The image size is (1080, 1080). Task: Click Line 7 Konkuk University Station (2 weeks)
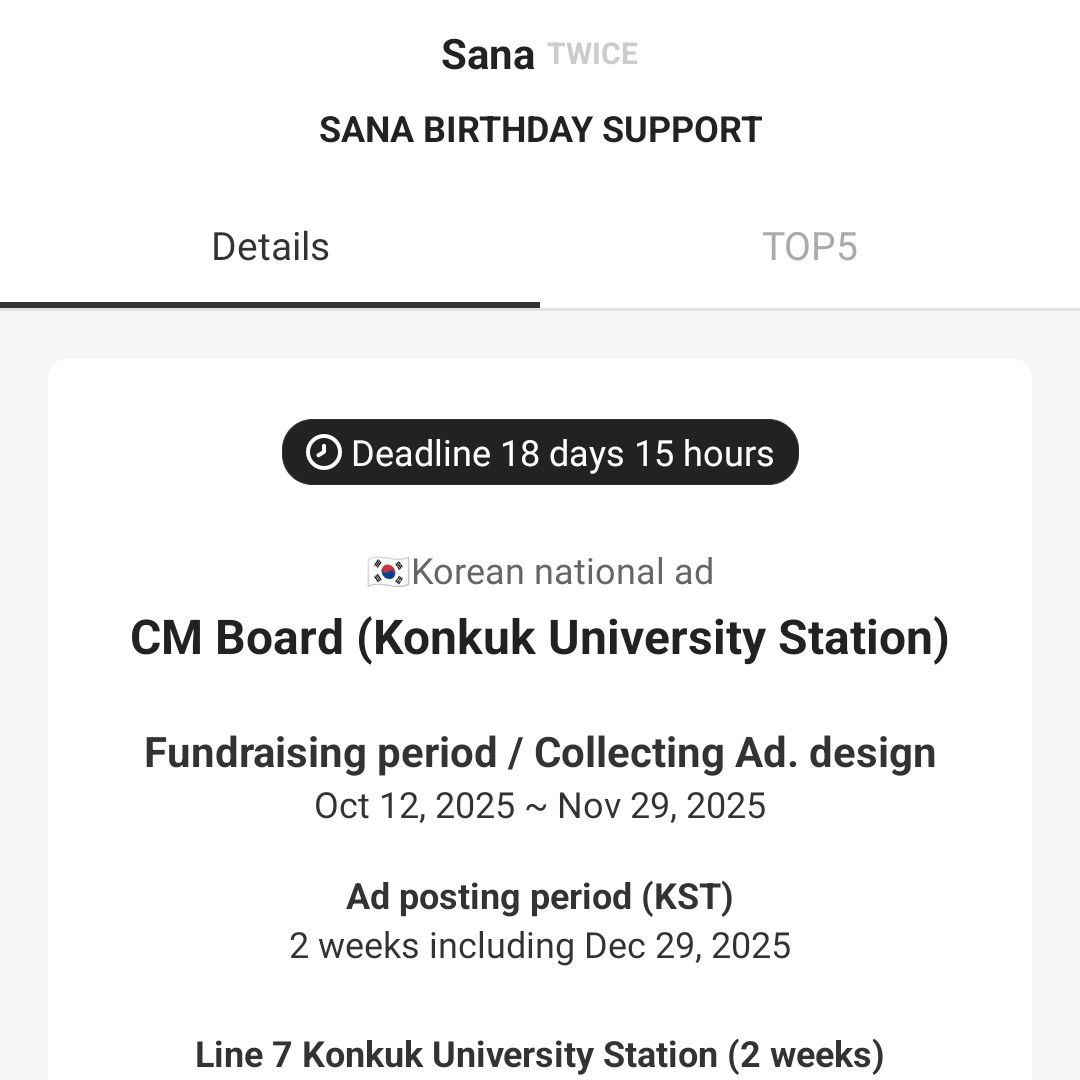click(540, 1055)
